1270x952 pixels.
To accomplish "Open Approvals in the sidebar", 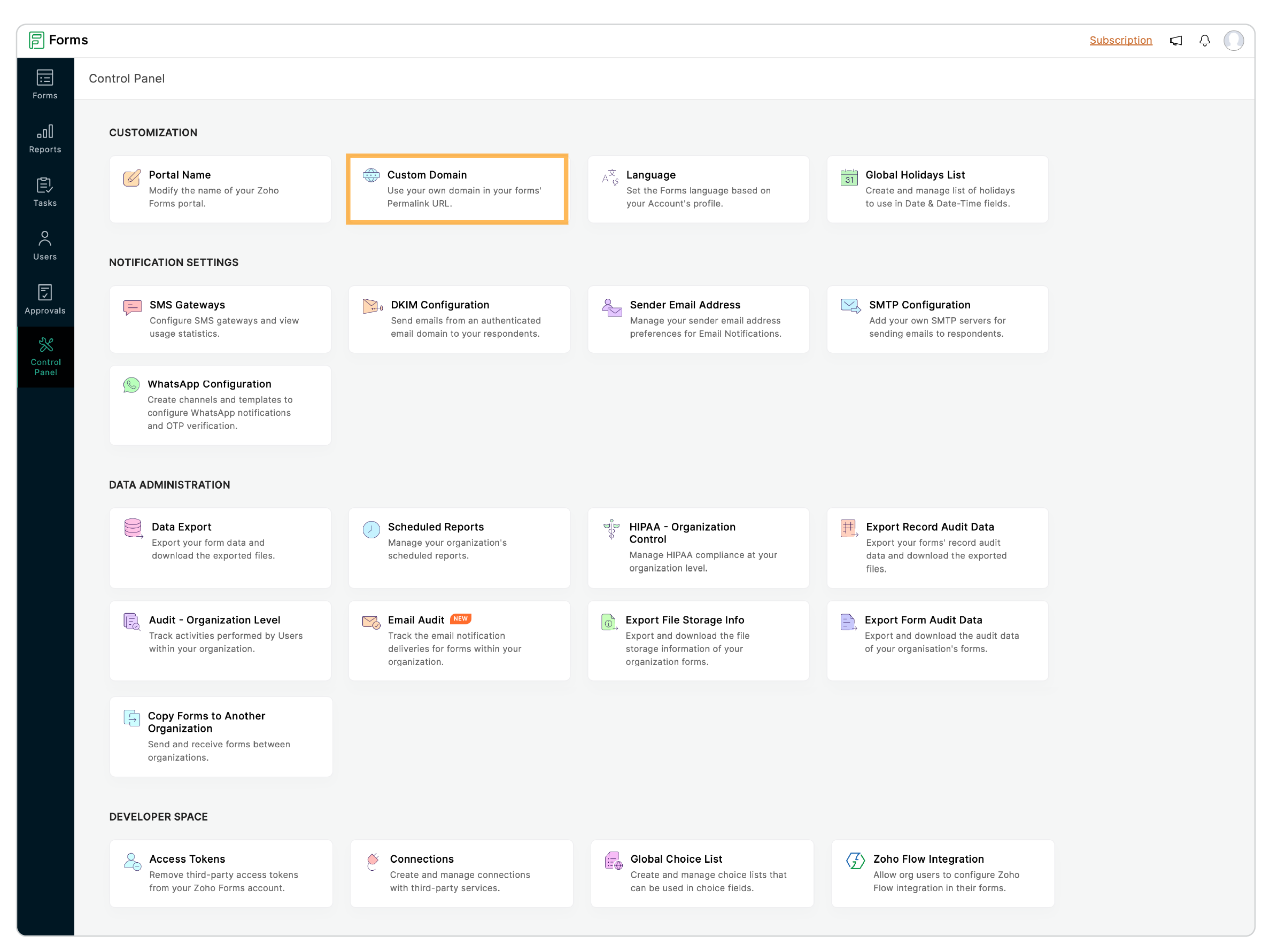I will (45, 299).
